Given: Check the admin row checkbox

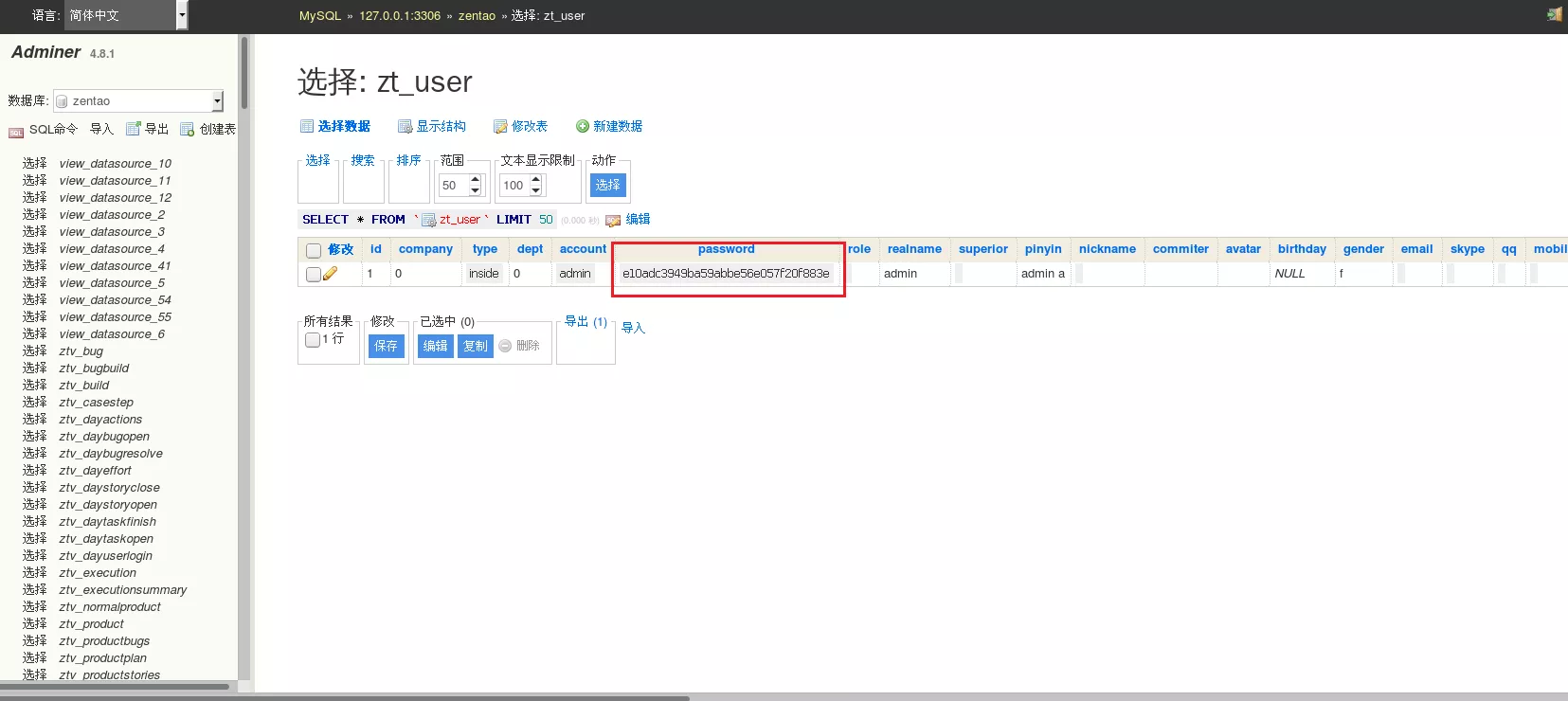Looking at the screenshot, I should coord(313,274).
